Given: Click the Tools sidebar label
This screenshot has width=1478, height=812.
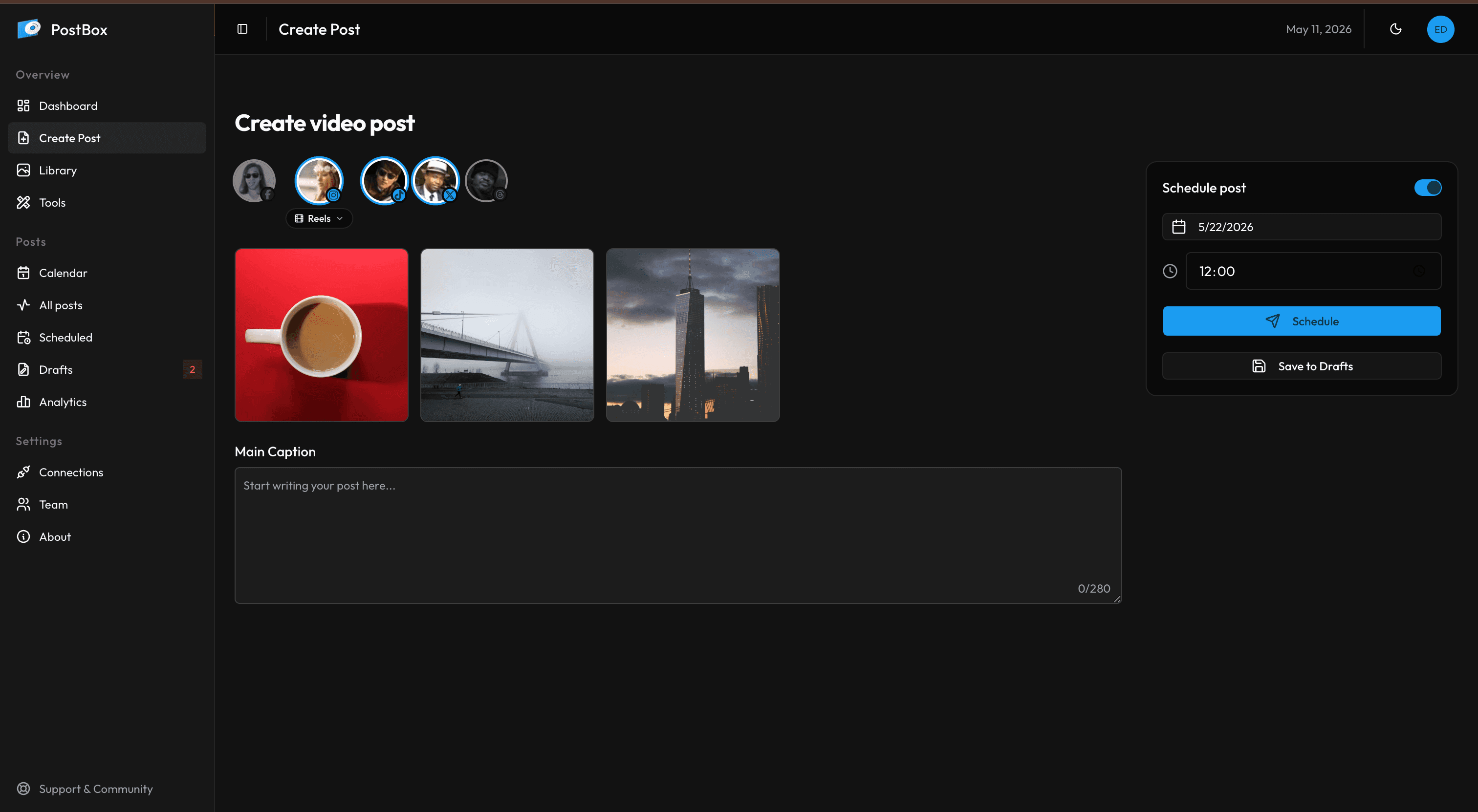Looking at the screenshot, I should coord(52,202).
